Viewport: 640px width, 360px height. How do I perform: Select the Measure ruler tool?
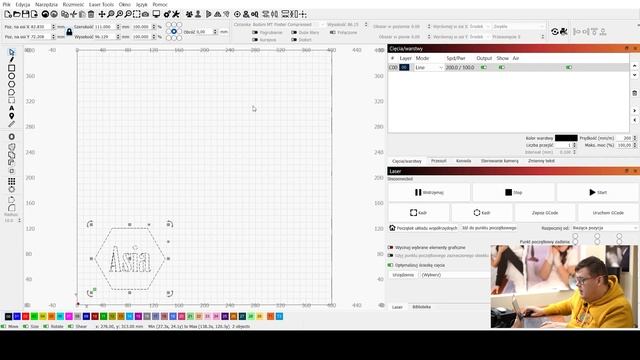pos(11,124)
